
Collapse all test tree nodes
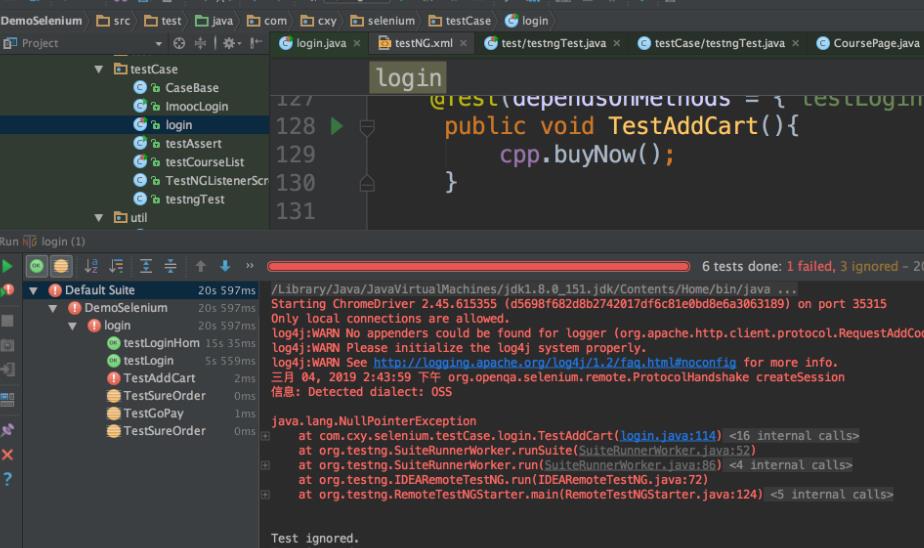coord(170,266)
